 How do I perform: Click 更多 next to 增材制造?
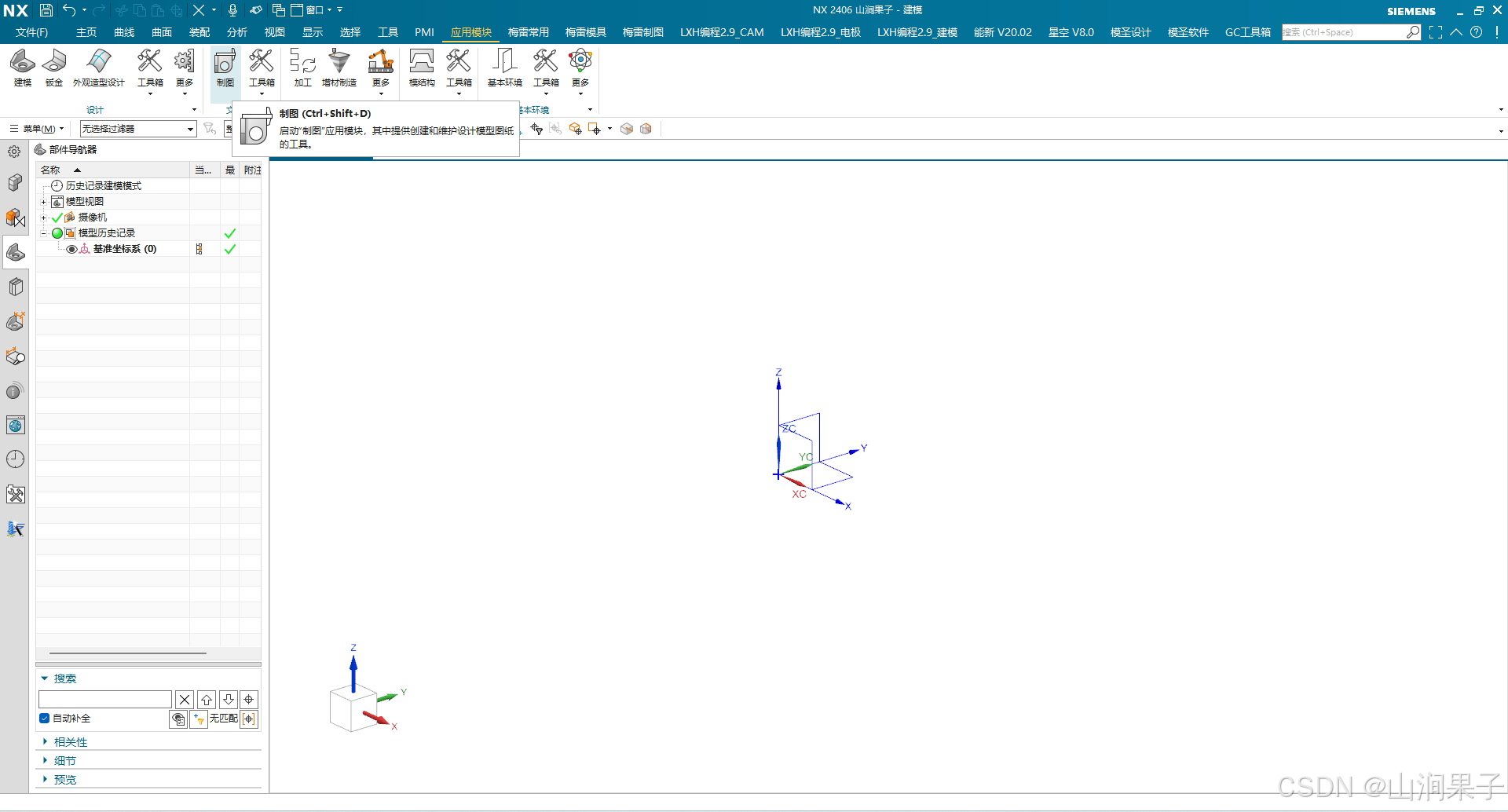point(381,71)
